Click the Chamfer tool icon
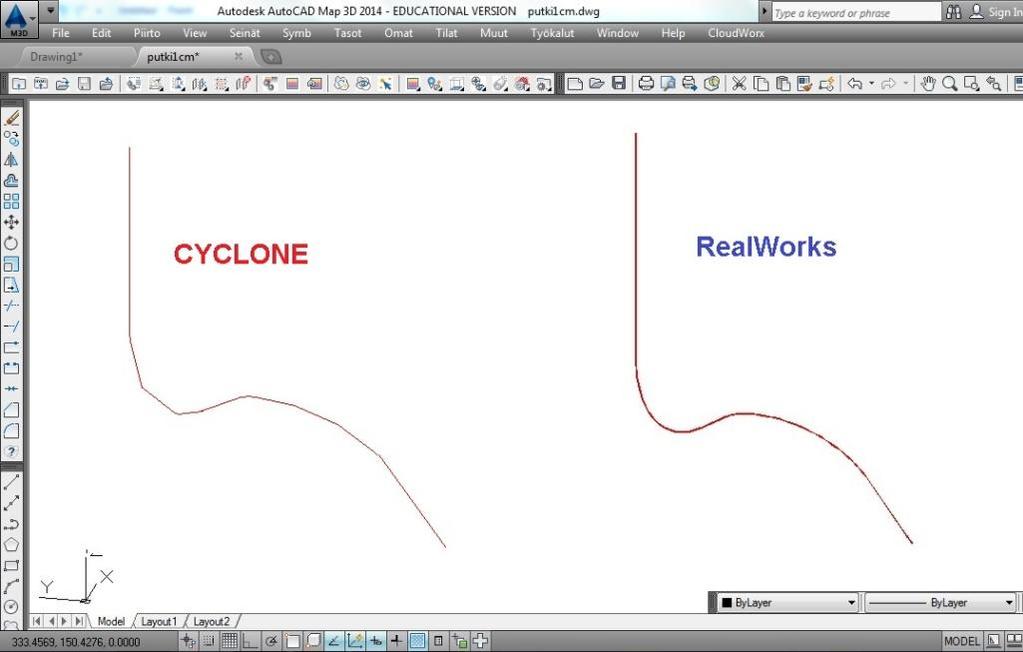Viewport: 1023px width, 652px height. pyautogui.click(x=11, y=410)
